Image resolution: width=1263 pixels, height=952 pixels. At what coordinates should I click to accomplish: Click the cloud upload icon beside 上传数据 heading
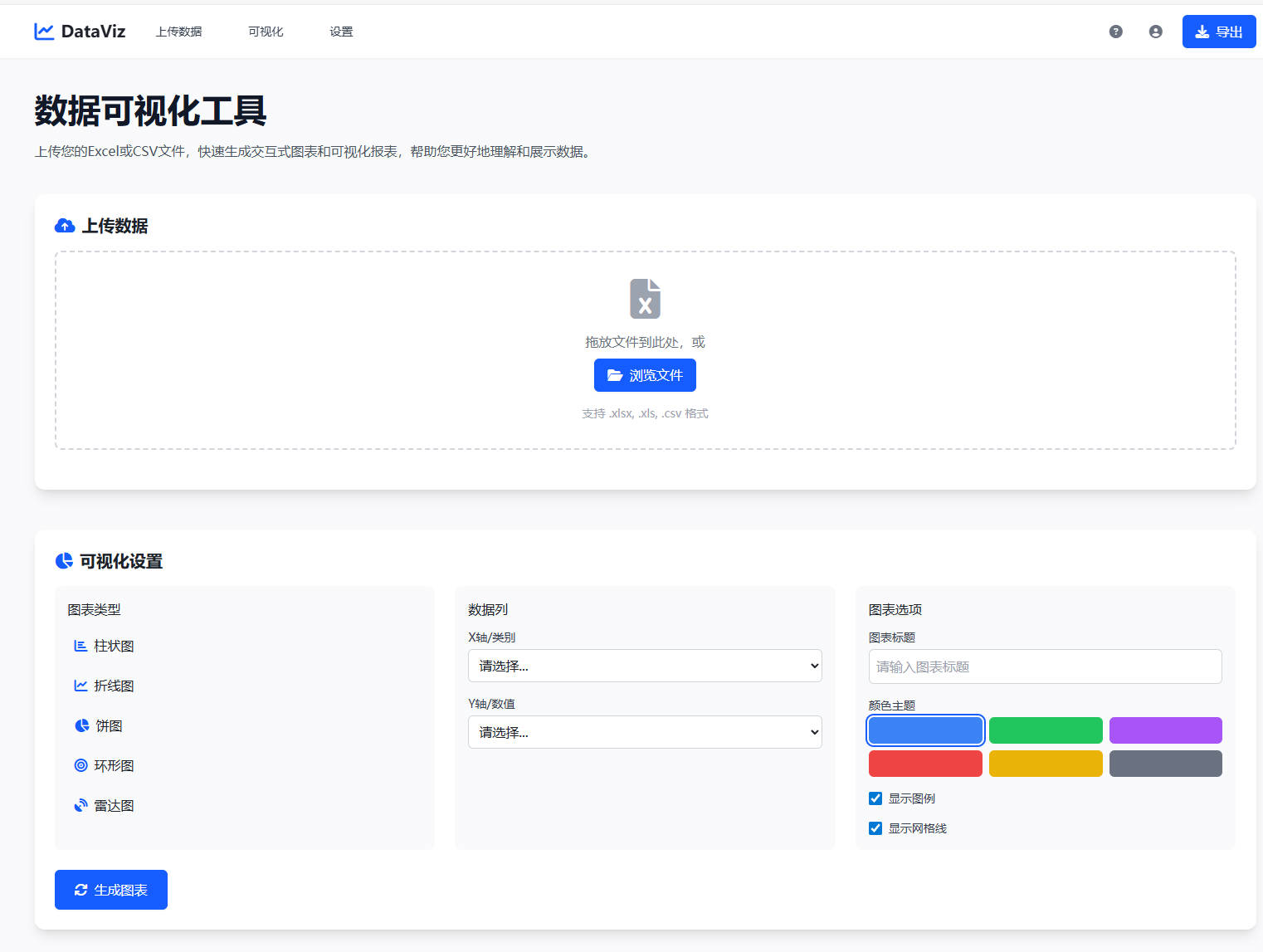(65, 226)
